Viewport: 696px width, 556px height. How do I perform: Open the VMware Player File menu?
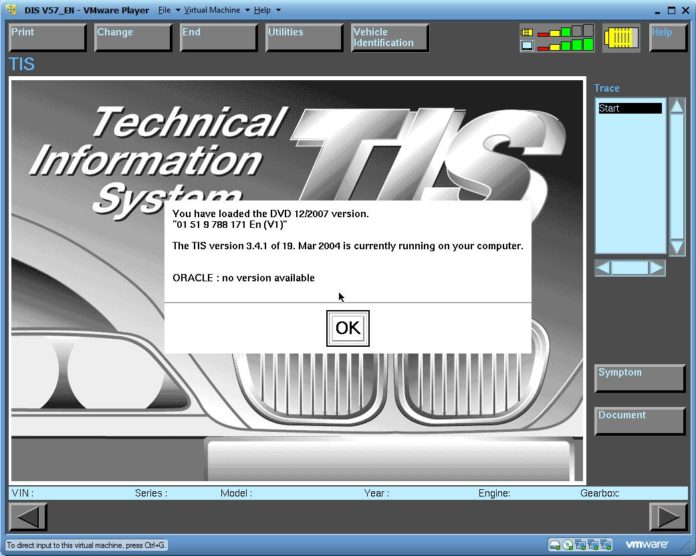(x=164, y=10)
